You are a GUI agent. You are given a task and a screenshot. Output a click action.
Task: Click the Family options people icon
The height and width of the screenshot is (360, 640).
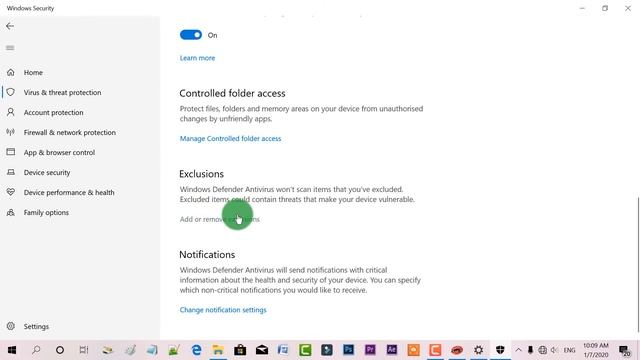point(11,212)
